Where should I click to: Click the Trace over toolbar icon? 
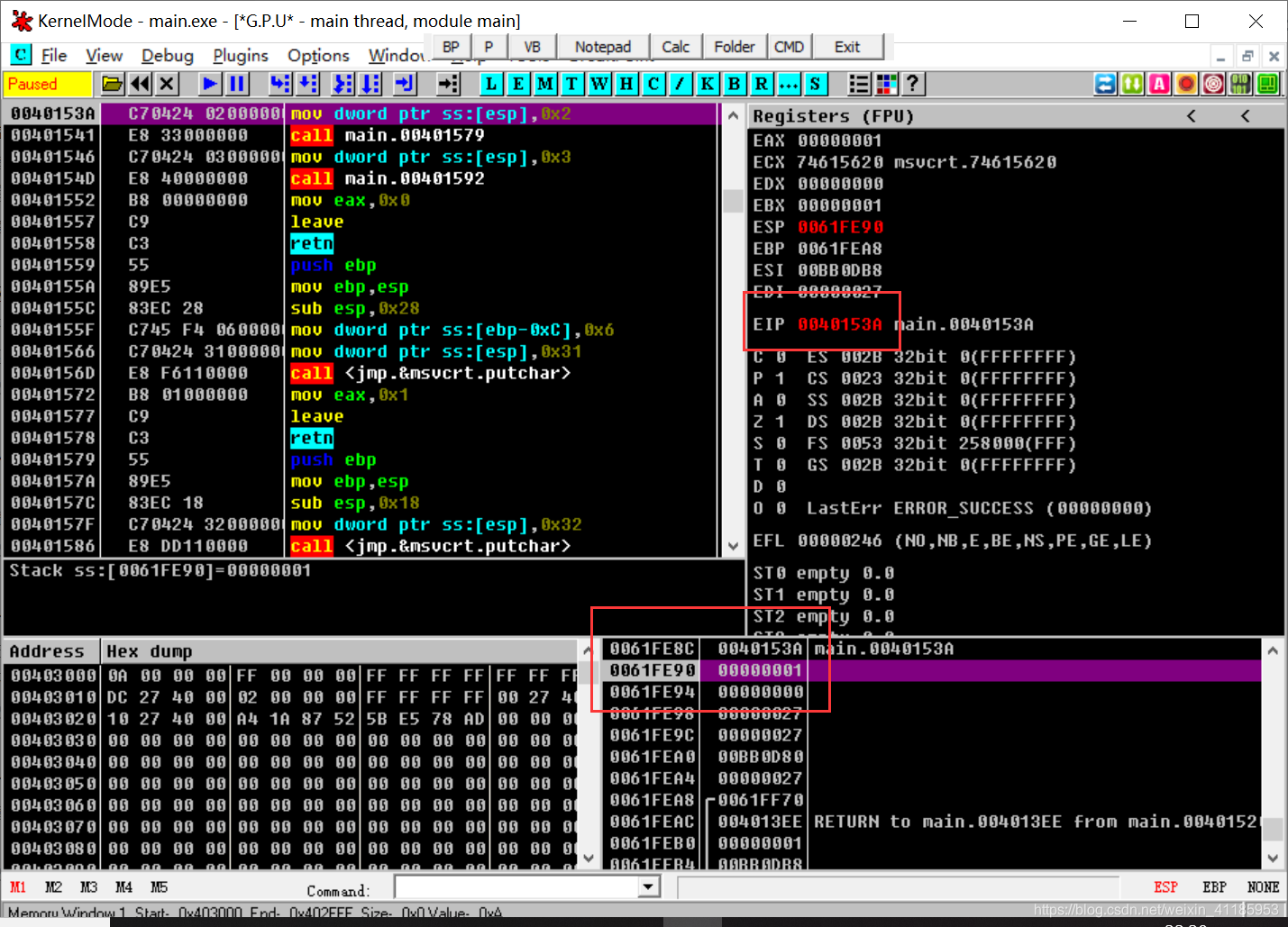click(x=370, y=84)
